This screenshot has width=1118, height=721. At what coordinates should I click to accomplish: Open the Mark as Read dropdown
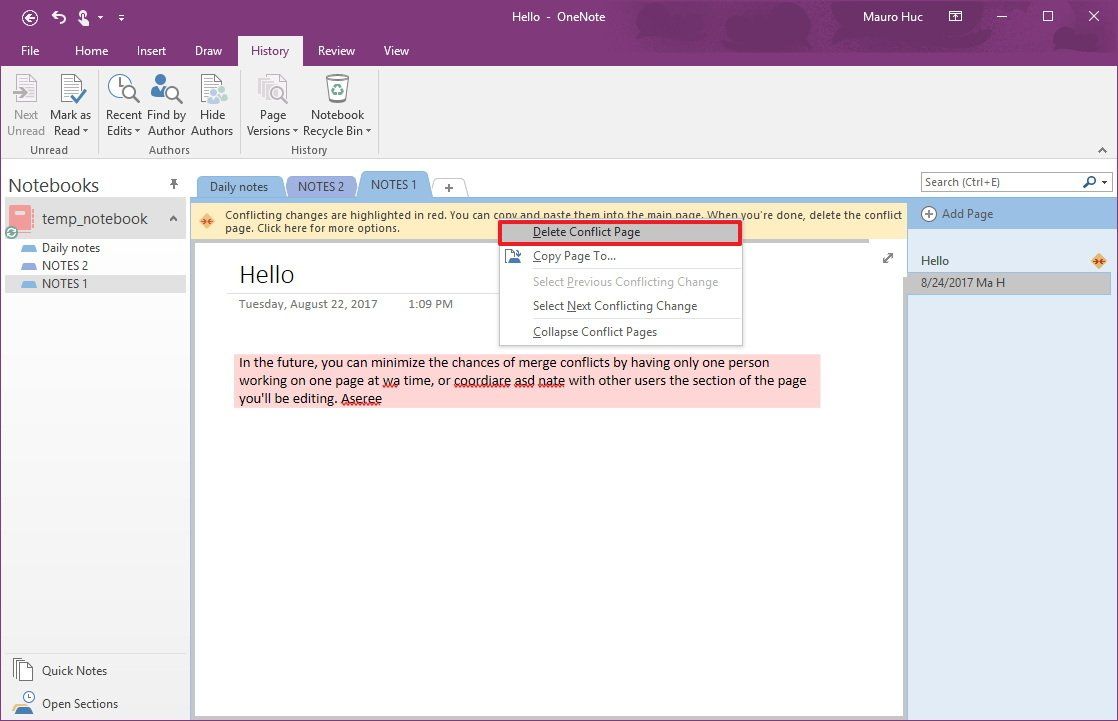click(87, 131)
